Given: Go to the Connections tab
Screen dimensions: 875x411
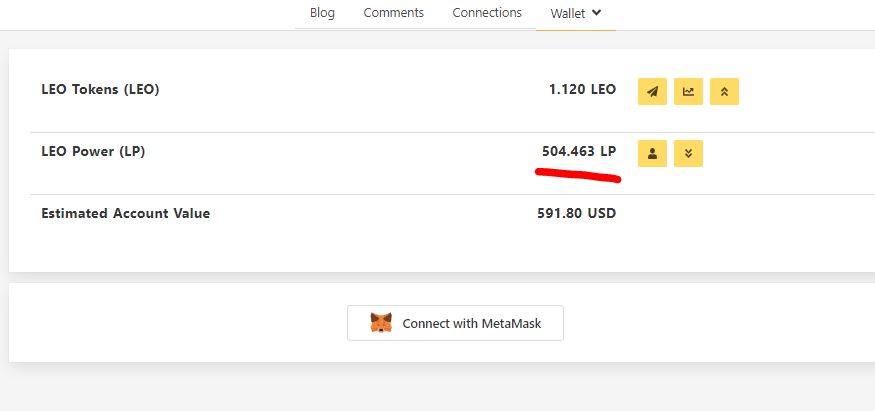Looking at the screenshot, I should click(487, 12).
